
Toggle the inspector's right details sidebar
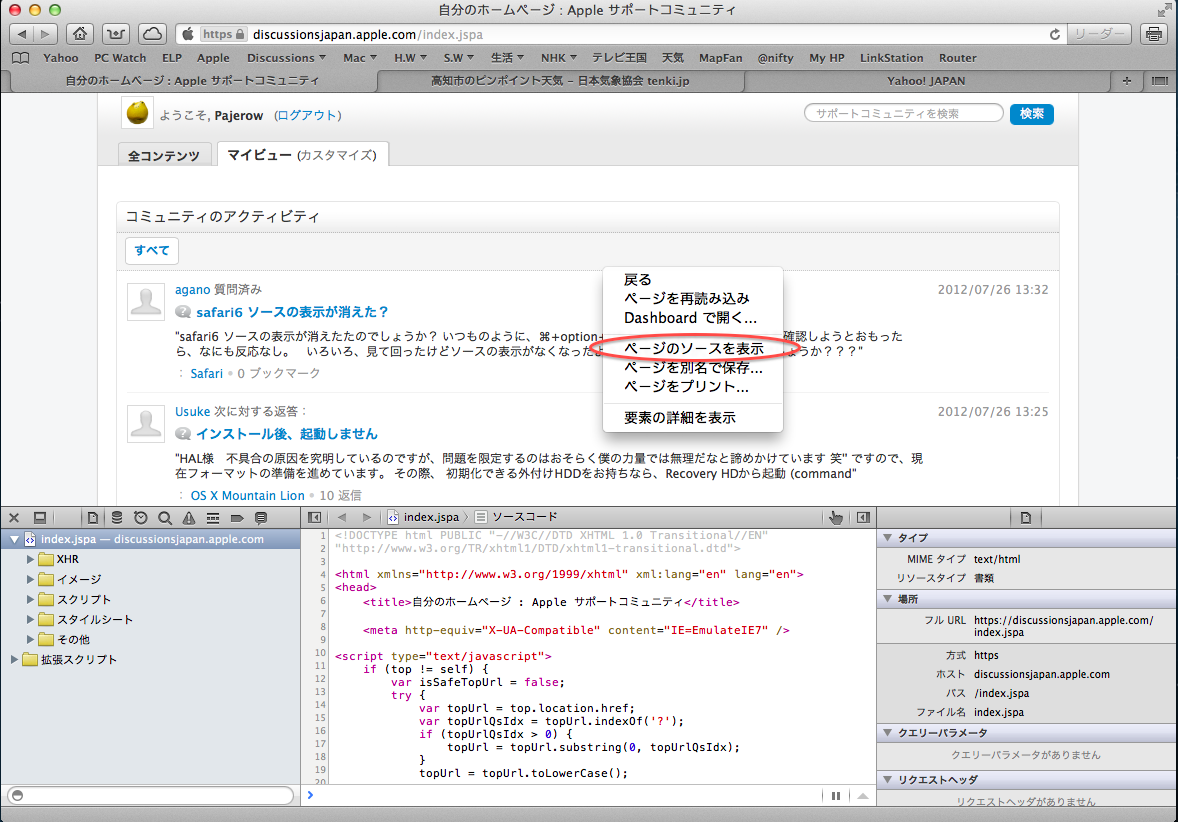pos(863,517)
